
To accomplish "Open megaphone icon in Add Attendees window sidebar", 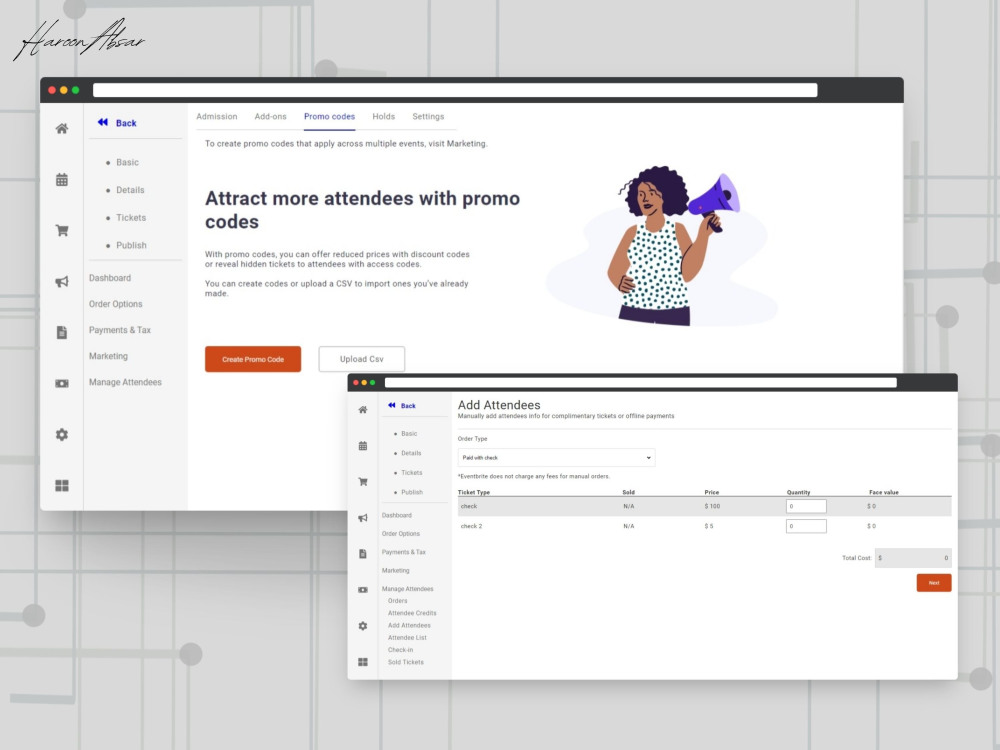I will pos(363,518).
